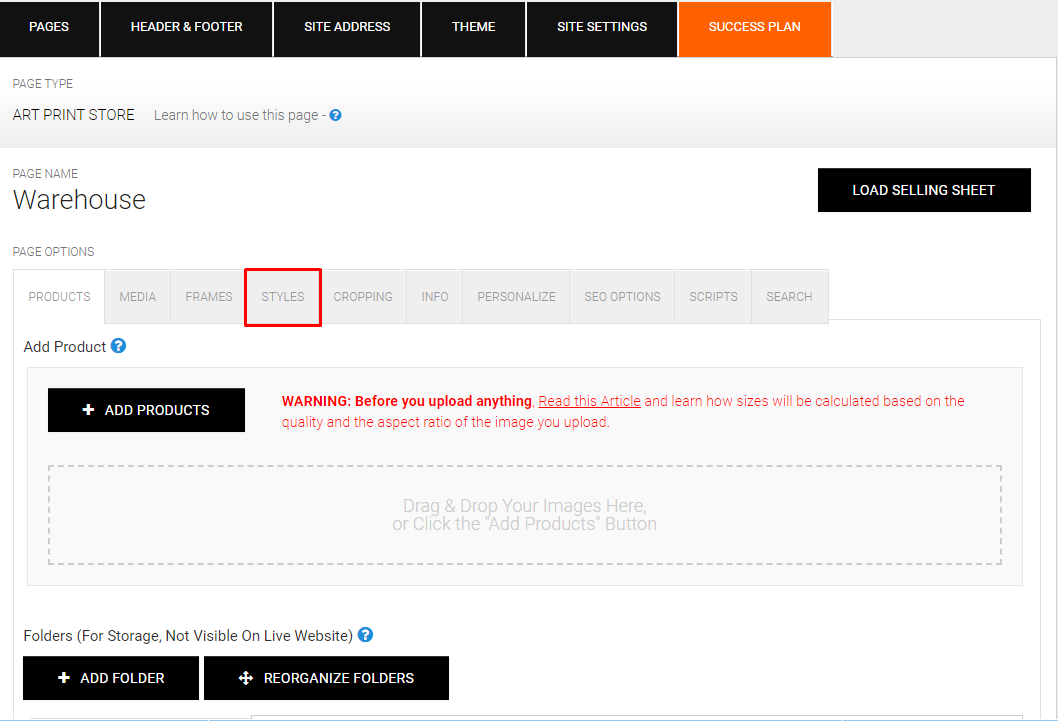Viewport: 1058px width, 721px height.
Task: Click the ART PRINT STORE page type text
Action: (x=74, y=115)
